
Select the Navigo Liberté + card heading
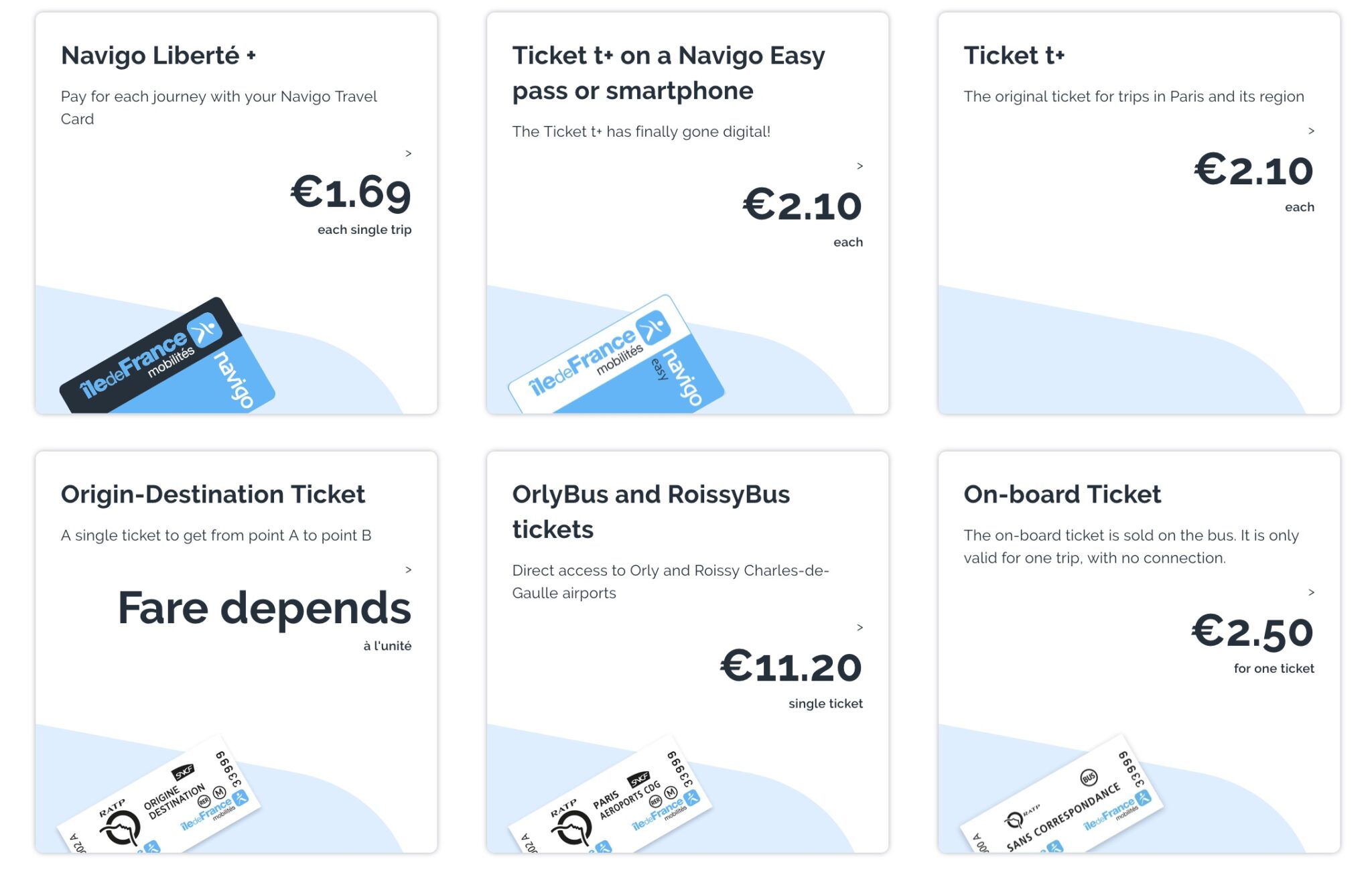tap(159, 56)
